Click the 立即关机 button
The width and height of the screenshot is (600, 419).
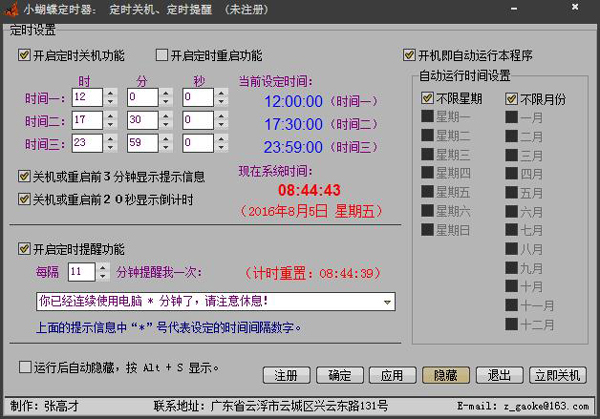pos(558,375)
